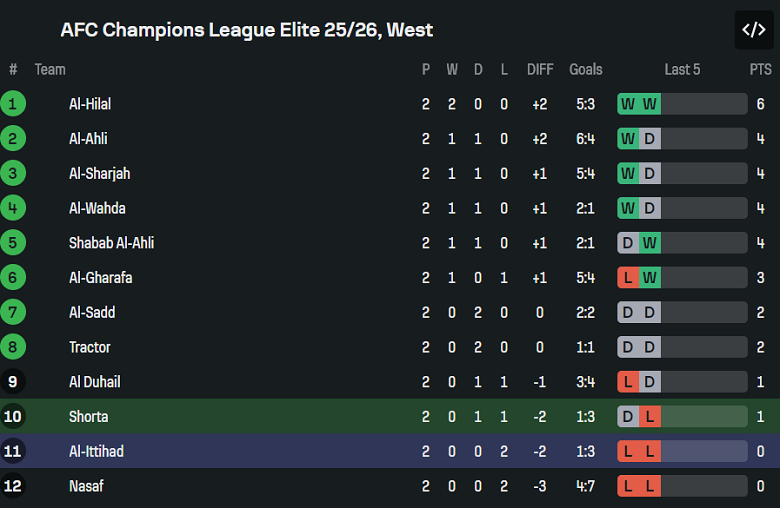The height and width of the screenshot is (508, 780).
Task: Click the Last 5 column header
Action: point(682,69)
